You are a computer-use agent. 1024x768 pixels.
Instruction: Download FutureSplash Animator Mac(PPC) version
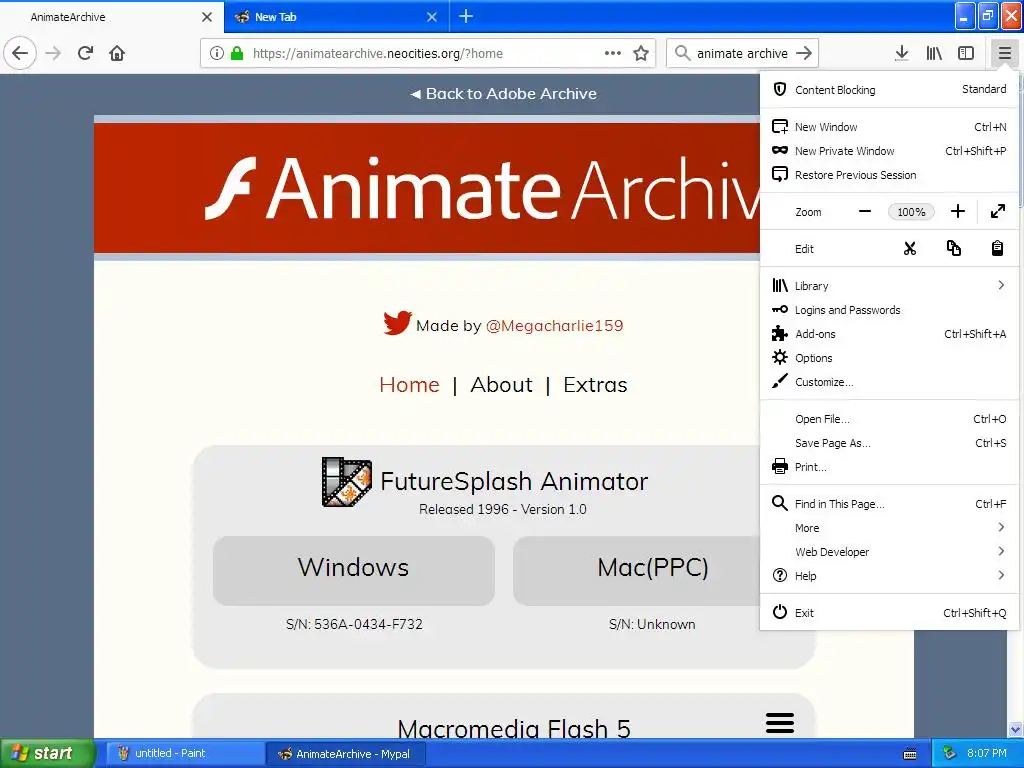click(x=637, y=570)
